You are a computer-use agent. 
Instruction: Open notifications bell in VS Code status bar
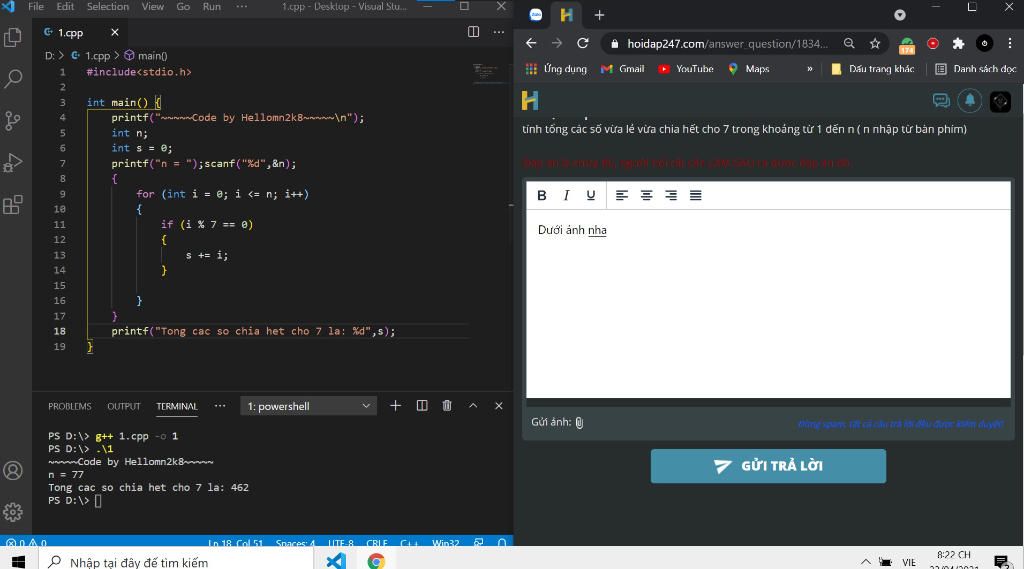pyautogui.click(x=502, y=542)
